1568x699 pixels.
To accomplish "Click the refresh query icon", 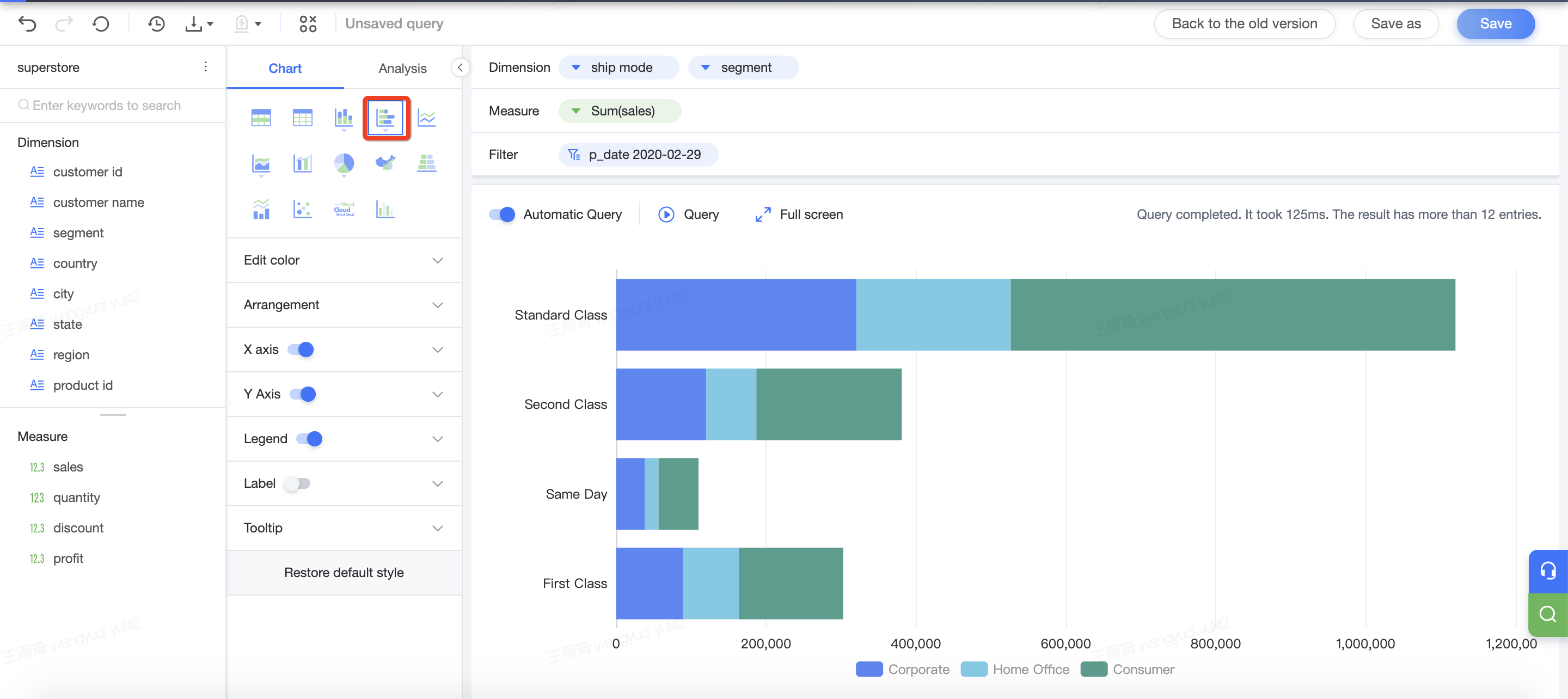I will pyautogui.click(x=101, y=24).
